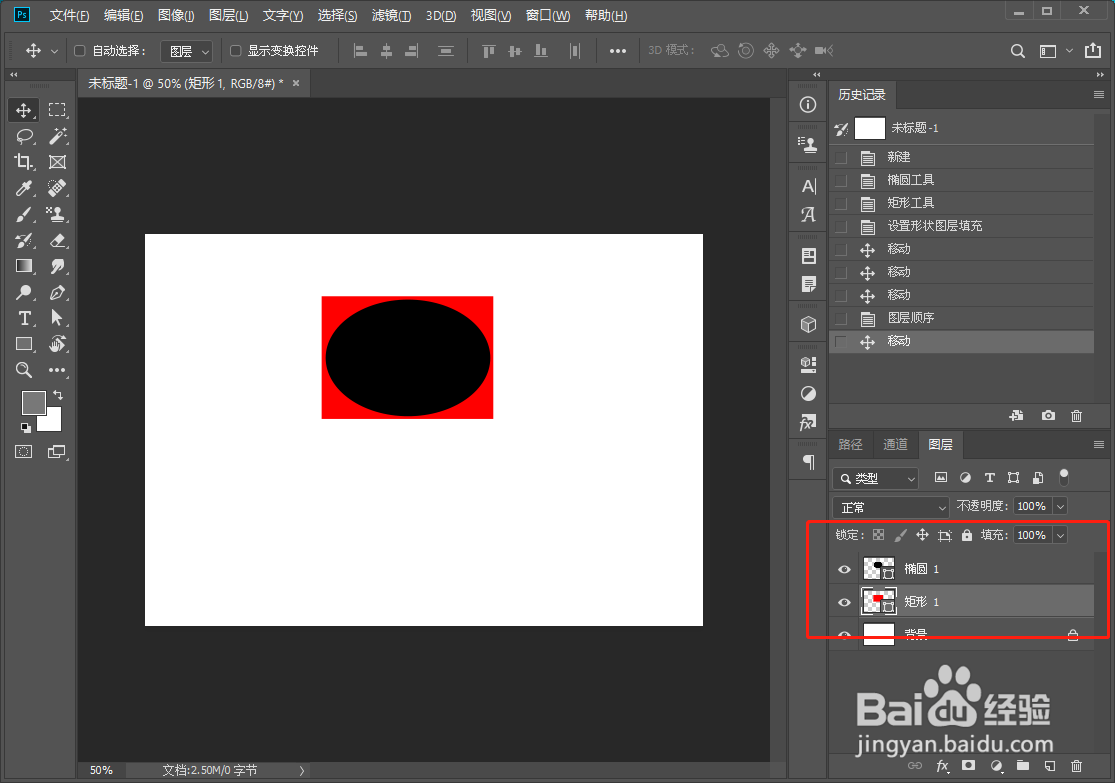Viewport: 1115px width, 783px height.
Task: Toggle Quick Mask mode
Action: (x=23, y=452)
